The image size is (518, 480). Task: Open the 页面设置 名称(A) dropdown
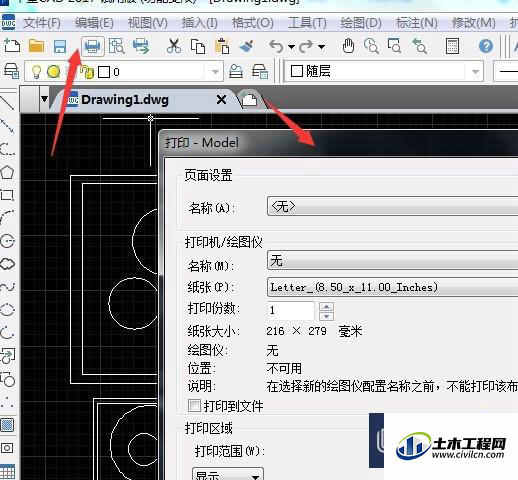(392, 206)
